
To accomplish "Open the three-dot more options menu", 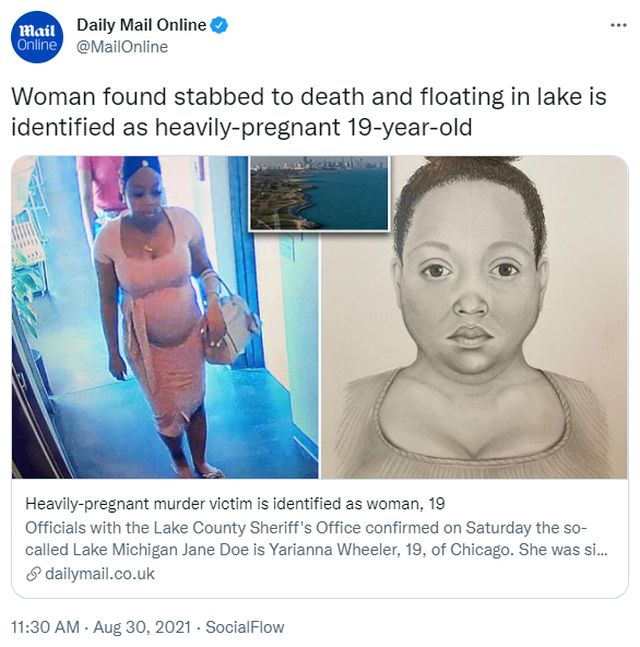I will tap(618, 25).
